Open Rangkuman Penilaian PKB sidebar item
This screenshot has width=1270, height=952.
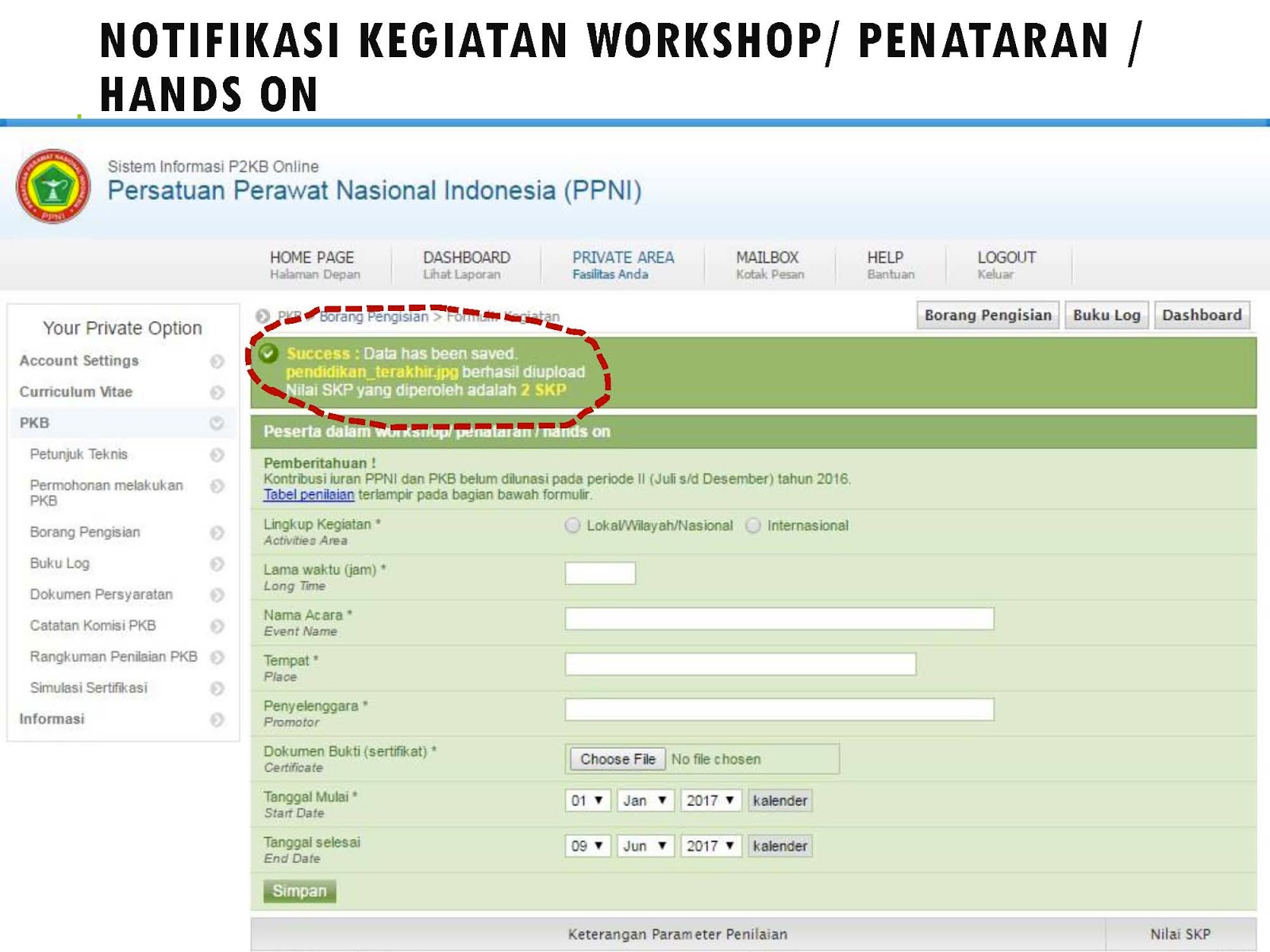(114, 656)
